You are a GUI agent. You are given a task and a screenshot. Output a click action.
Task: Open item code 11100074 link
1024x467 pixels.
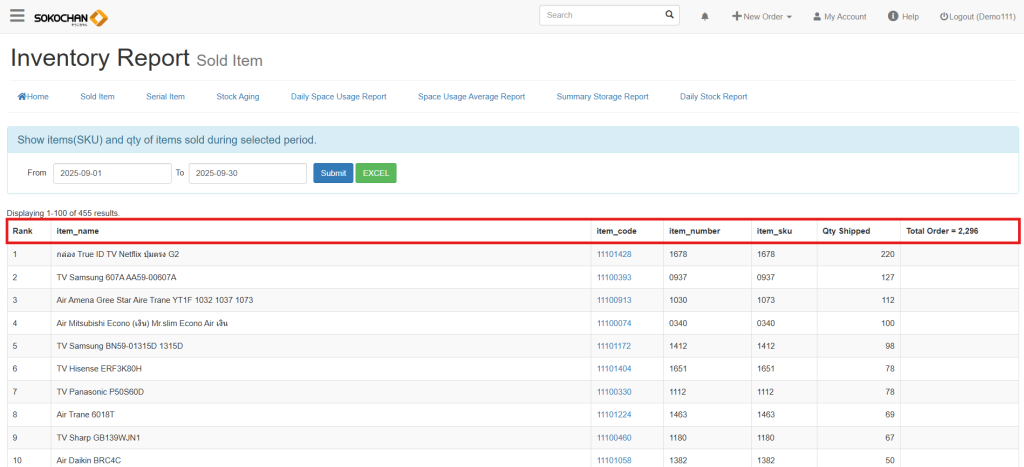(x=614, y=323)
